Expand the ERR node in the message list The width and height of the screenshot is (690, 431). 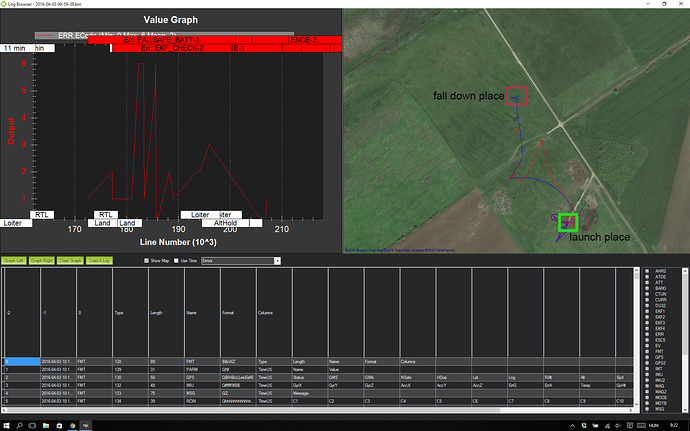pos(647,334)
